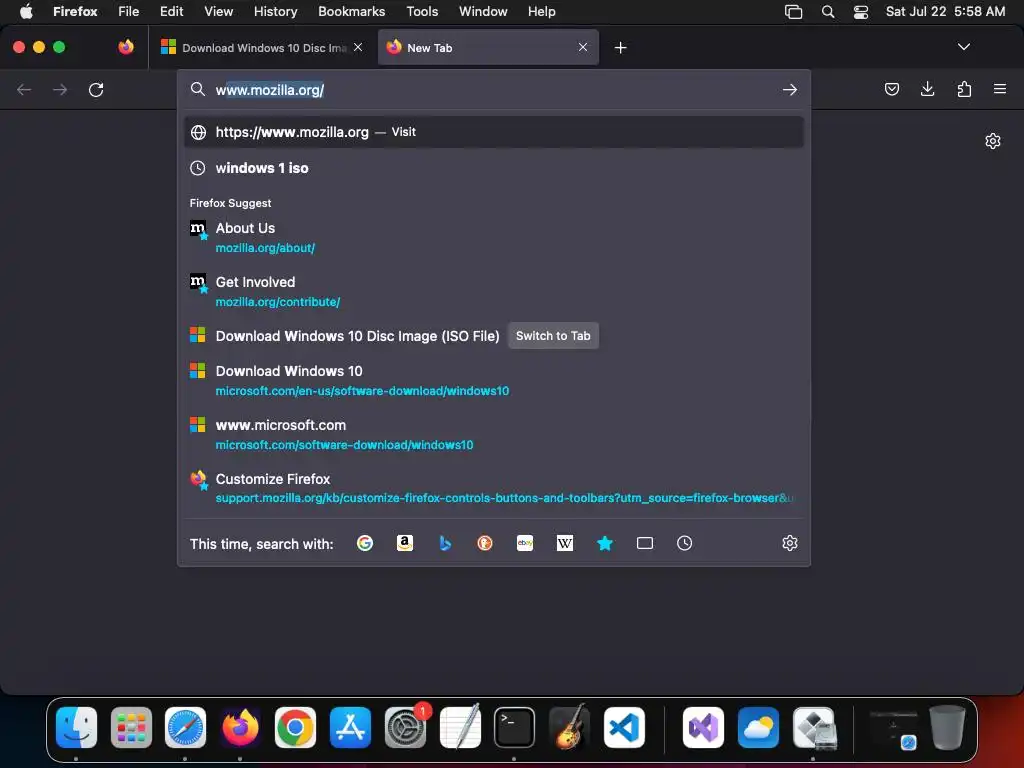
Task: Open GarageBand from the Dock
Action: pos(569,727)
